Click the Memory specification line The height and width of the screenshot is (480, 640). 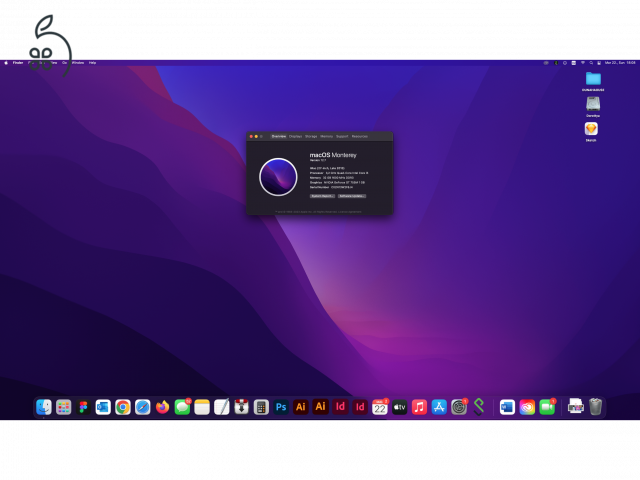click(x=332, y=178)
